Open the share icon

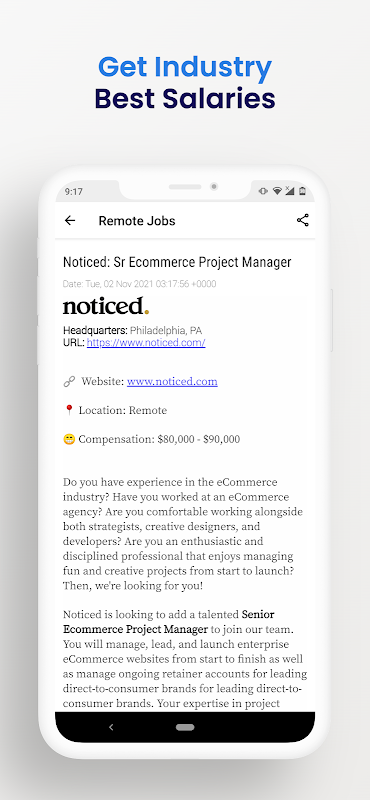[x=303, y=220]
